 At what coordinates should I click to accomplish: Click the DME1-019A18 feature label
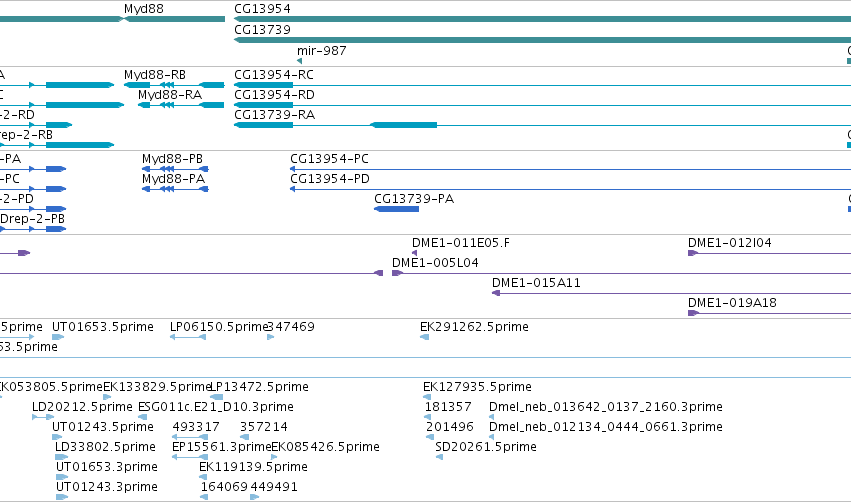(x=732, y=303)
